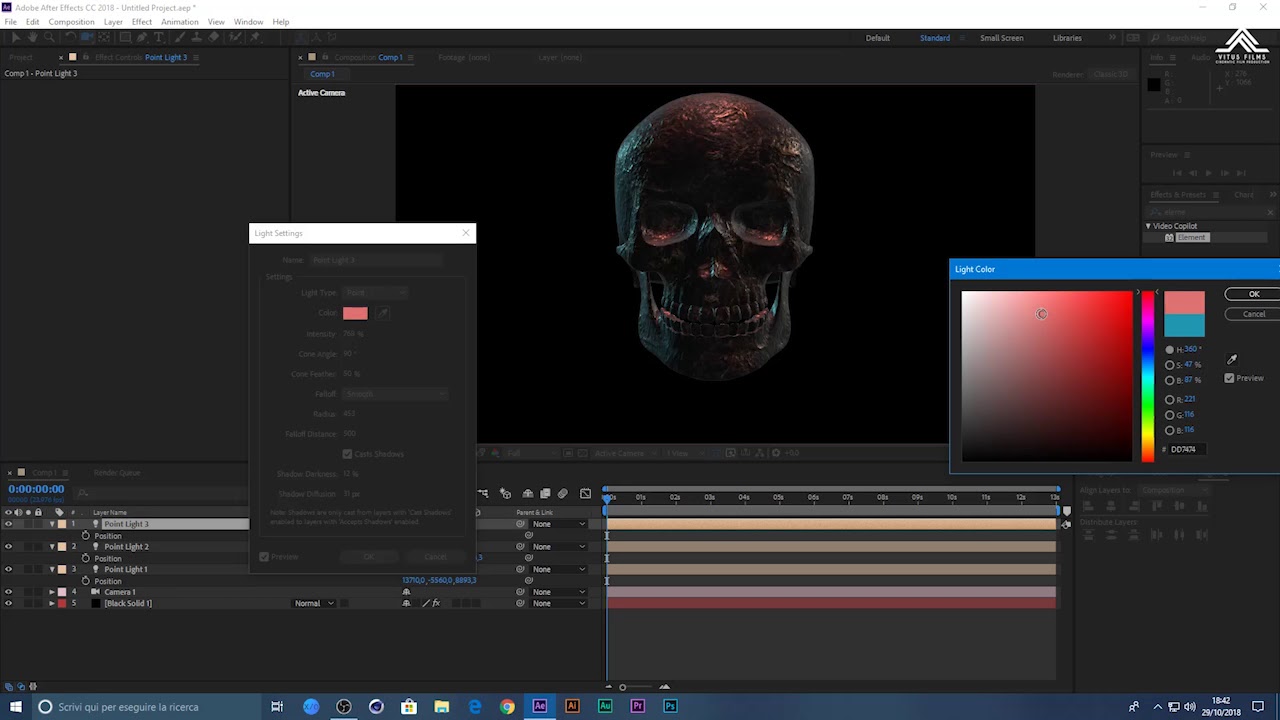Image resolution: width=1280 pixels, height=720 pixels.
Task: Open Illustrator from the taskbar
Action: coord(572,707)
